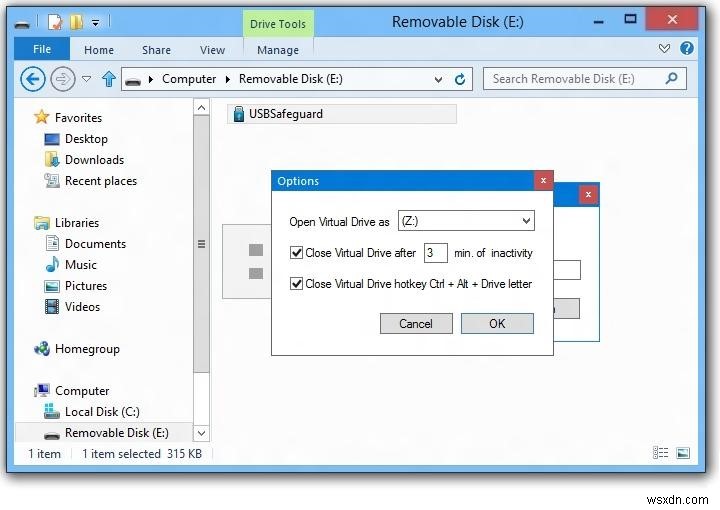Click the Downloads folder icon
Screen dimensions: 720x510
pos(52,159)
